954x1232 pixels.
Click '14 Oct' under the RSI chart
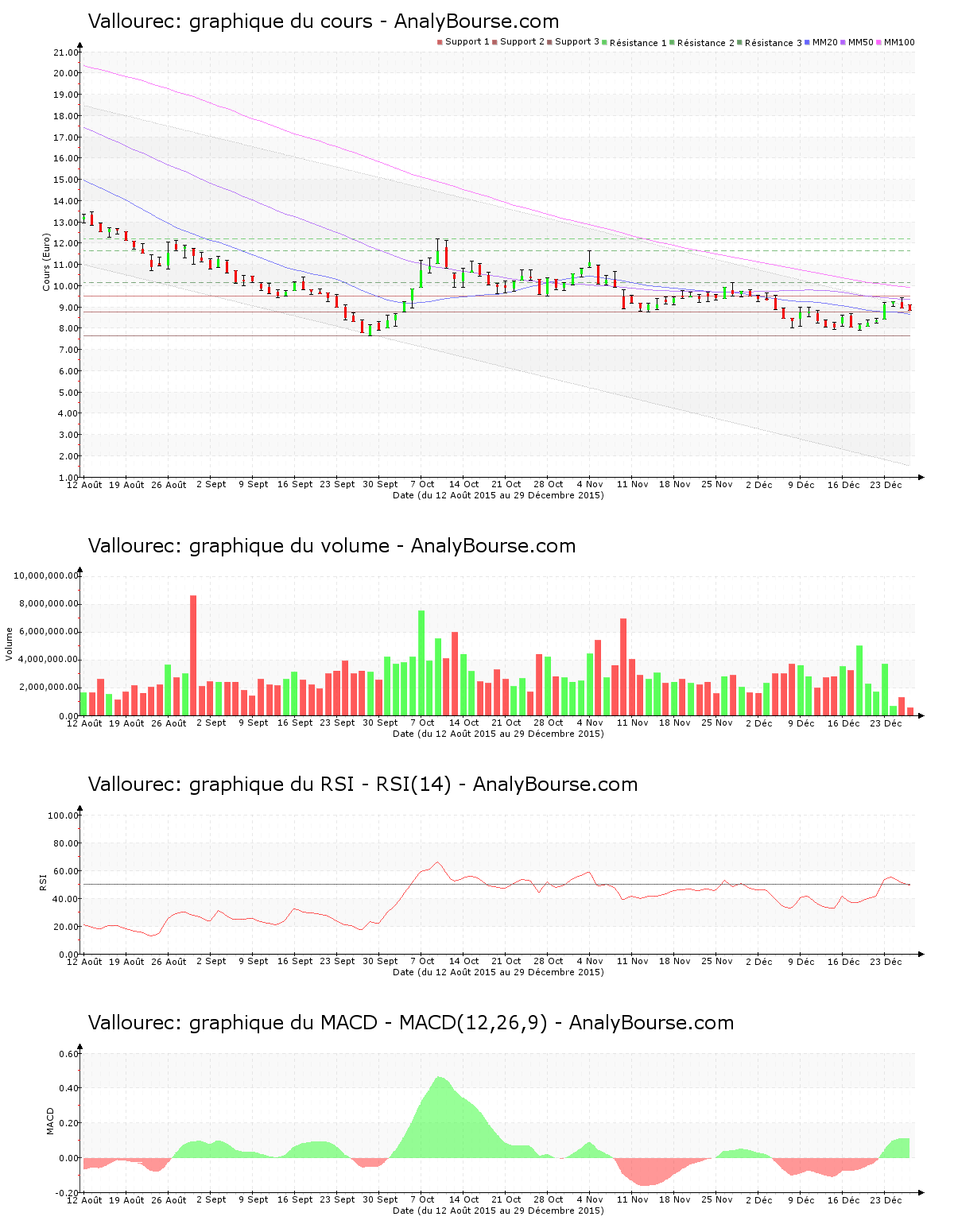463,961
